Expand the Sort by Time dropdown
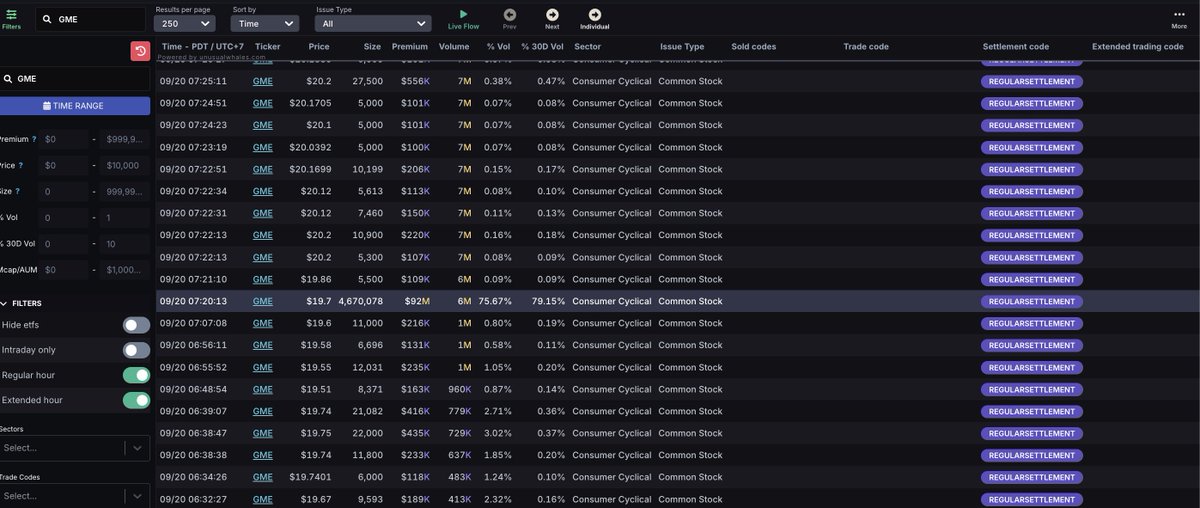The width and height of the screenshot is (1200, 508). coord(264,23)
